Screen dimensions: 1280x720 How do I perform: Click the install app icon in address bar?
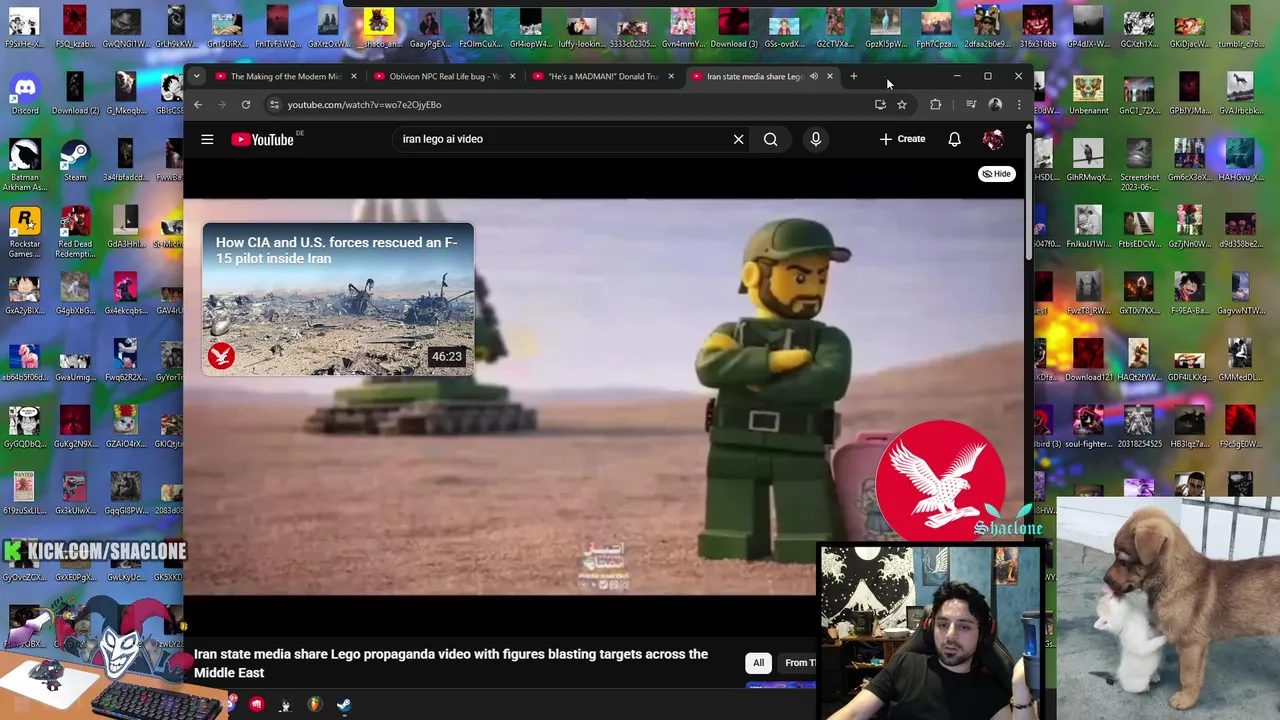click(x=880, y=104)
